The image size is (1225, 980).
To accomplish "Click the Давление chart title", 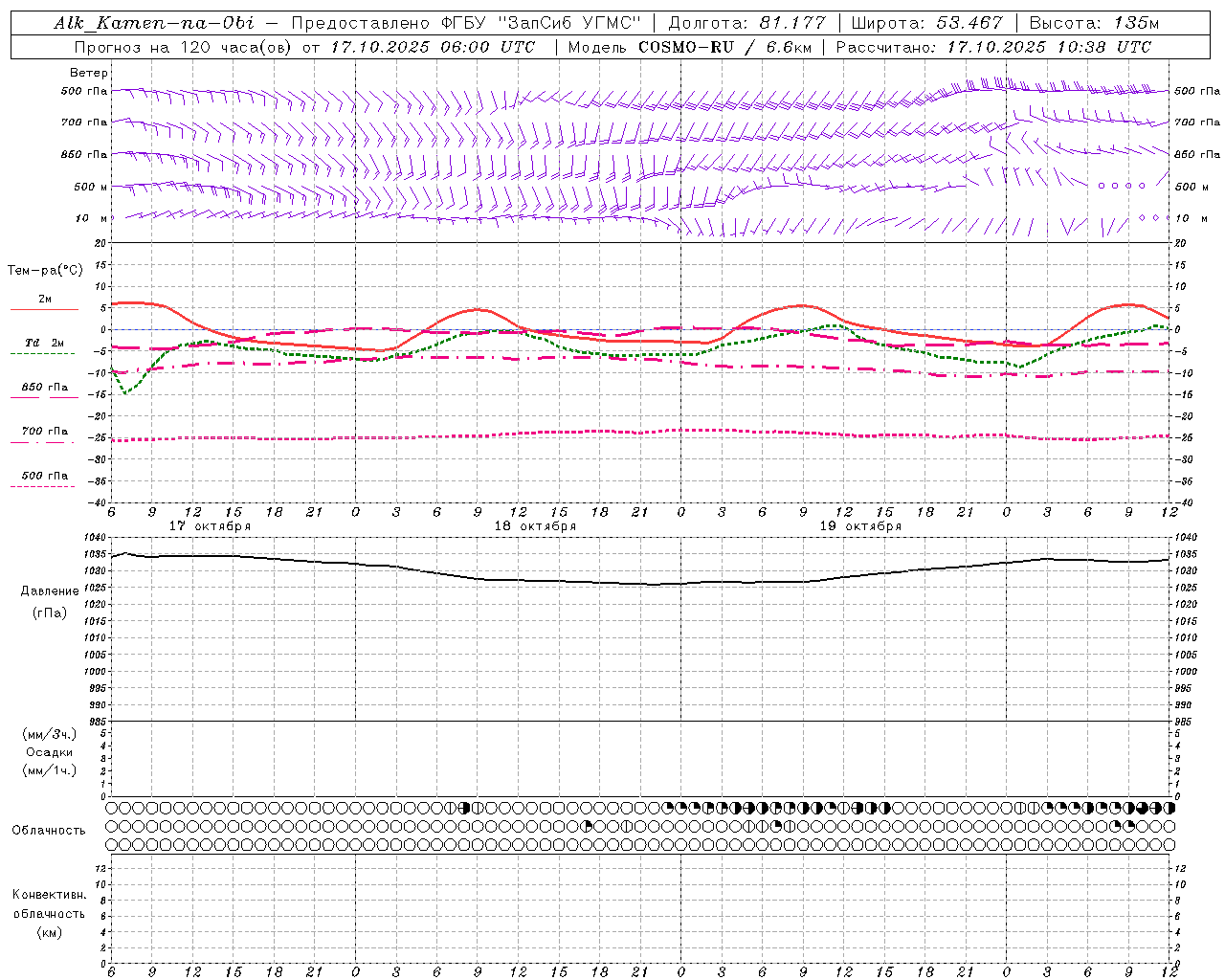I will click(50, 591).
